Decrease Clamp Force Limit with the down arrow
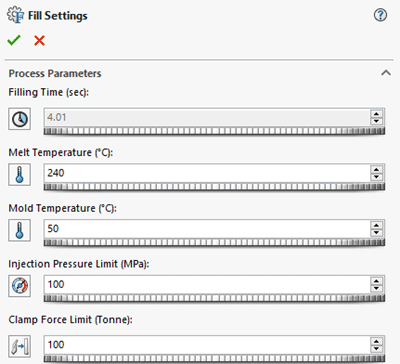Viewport: 400px width, 364px height. [x=376, y=348]
